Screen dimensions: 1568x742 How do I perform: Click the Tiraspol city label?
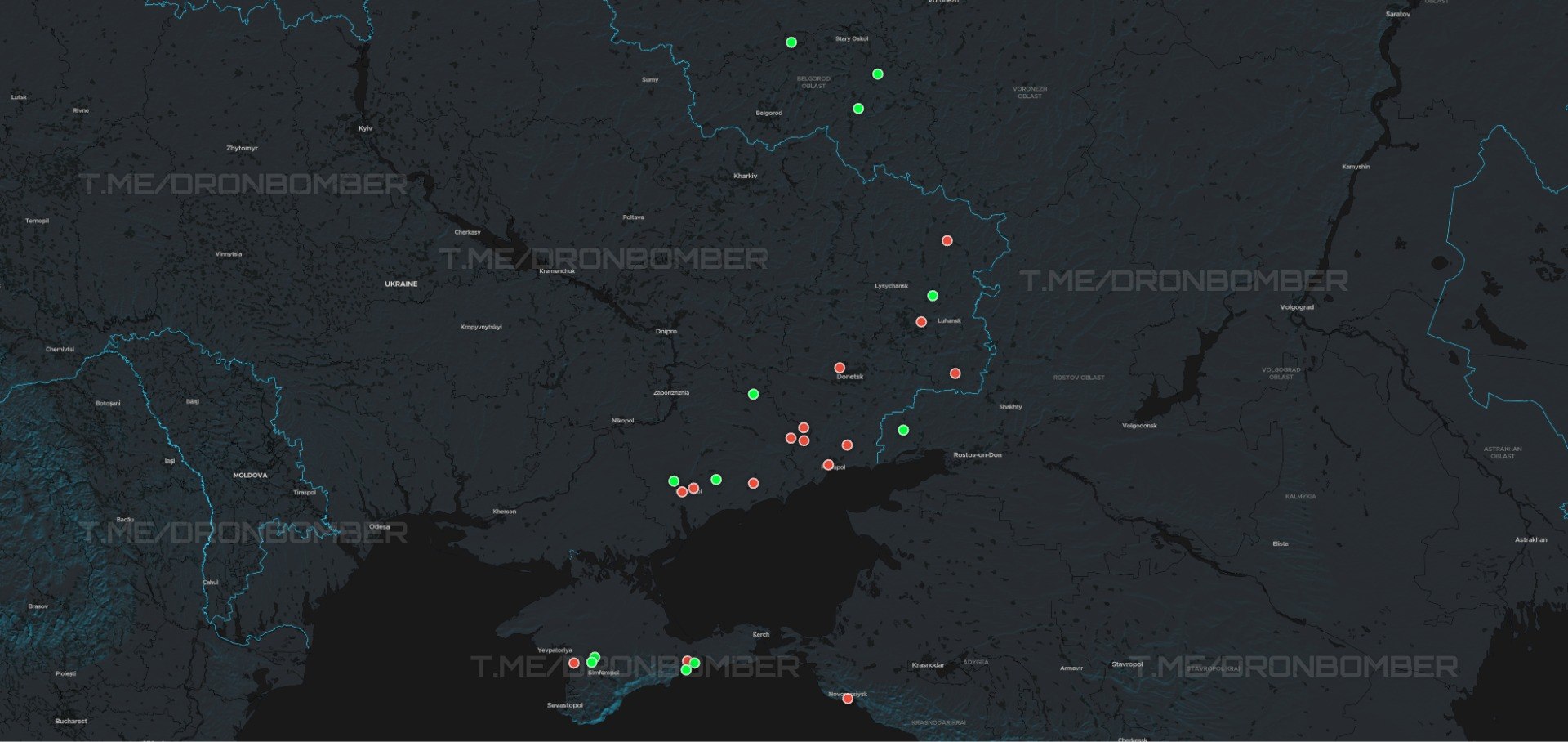coord(305,492)
